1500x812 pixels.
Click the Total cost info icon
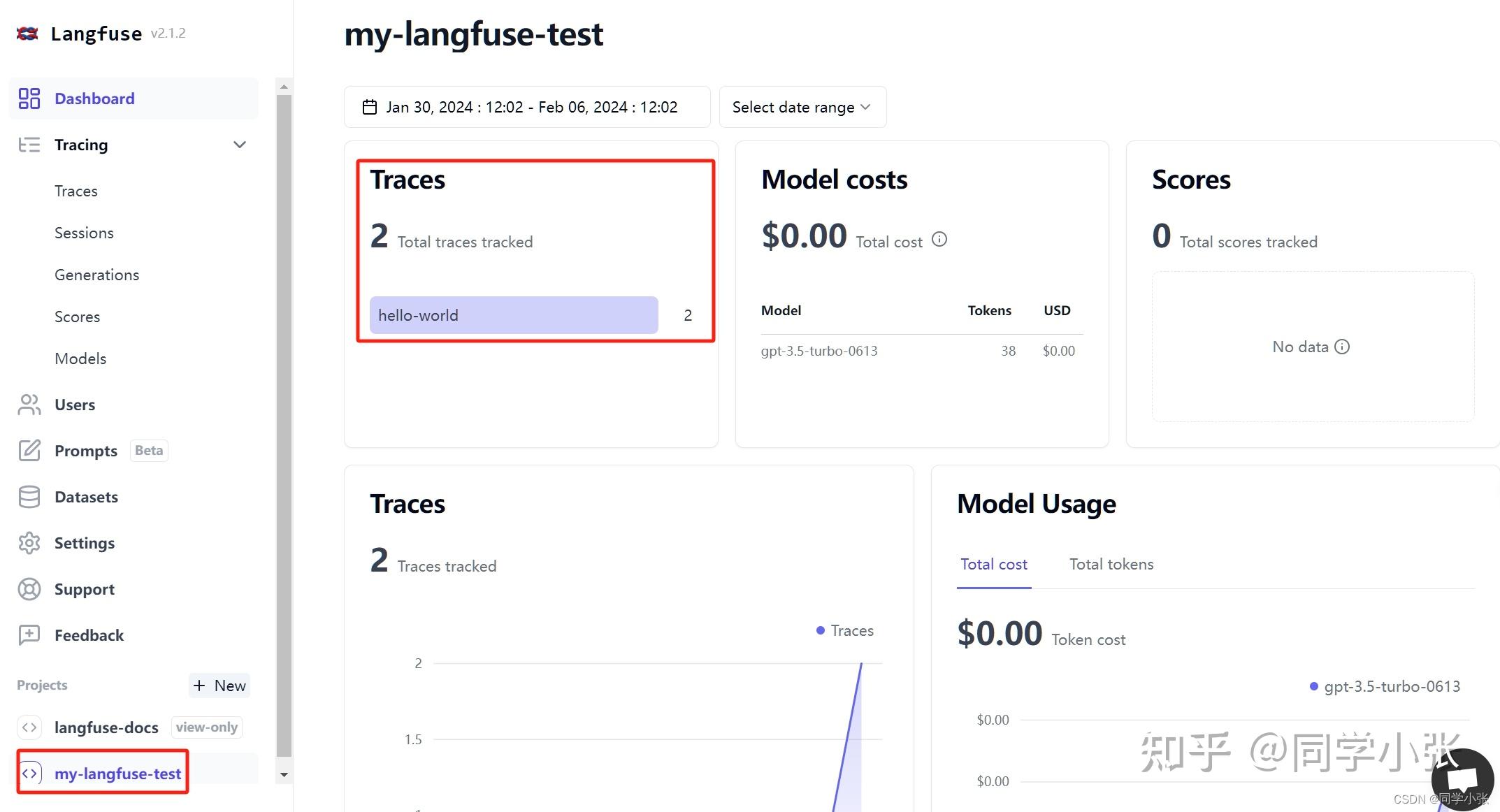tap(939, 240)
